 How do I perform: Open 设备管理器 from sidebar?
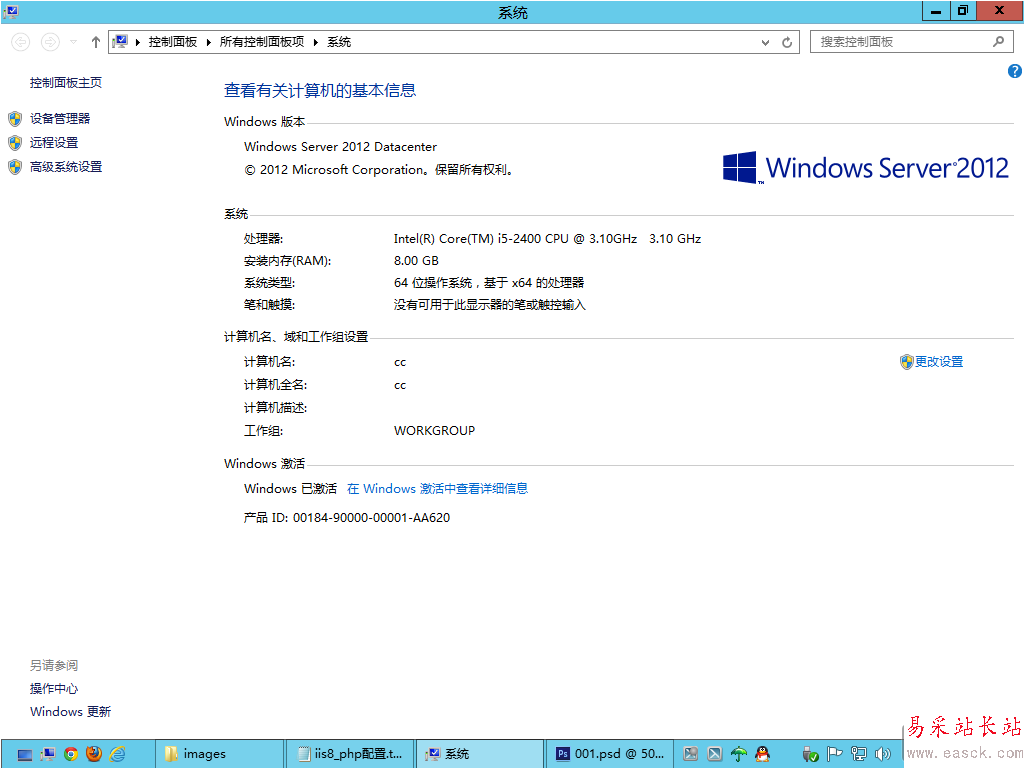[x=59, y=118]
